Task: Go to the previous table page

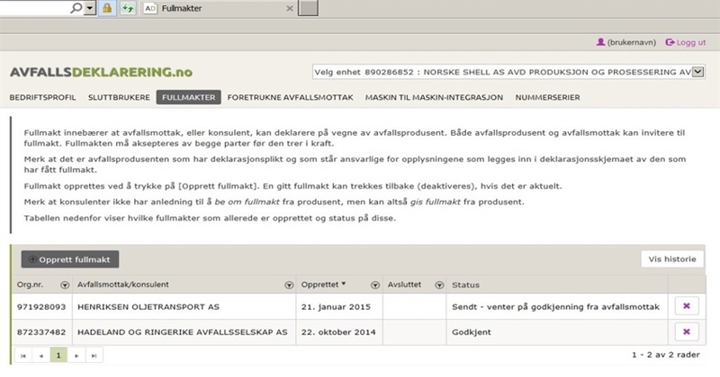Action: [41, 355]
